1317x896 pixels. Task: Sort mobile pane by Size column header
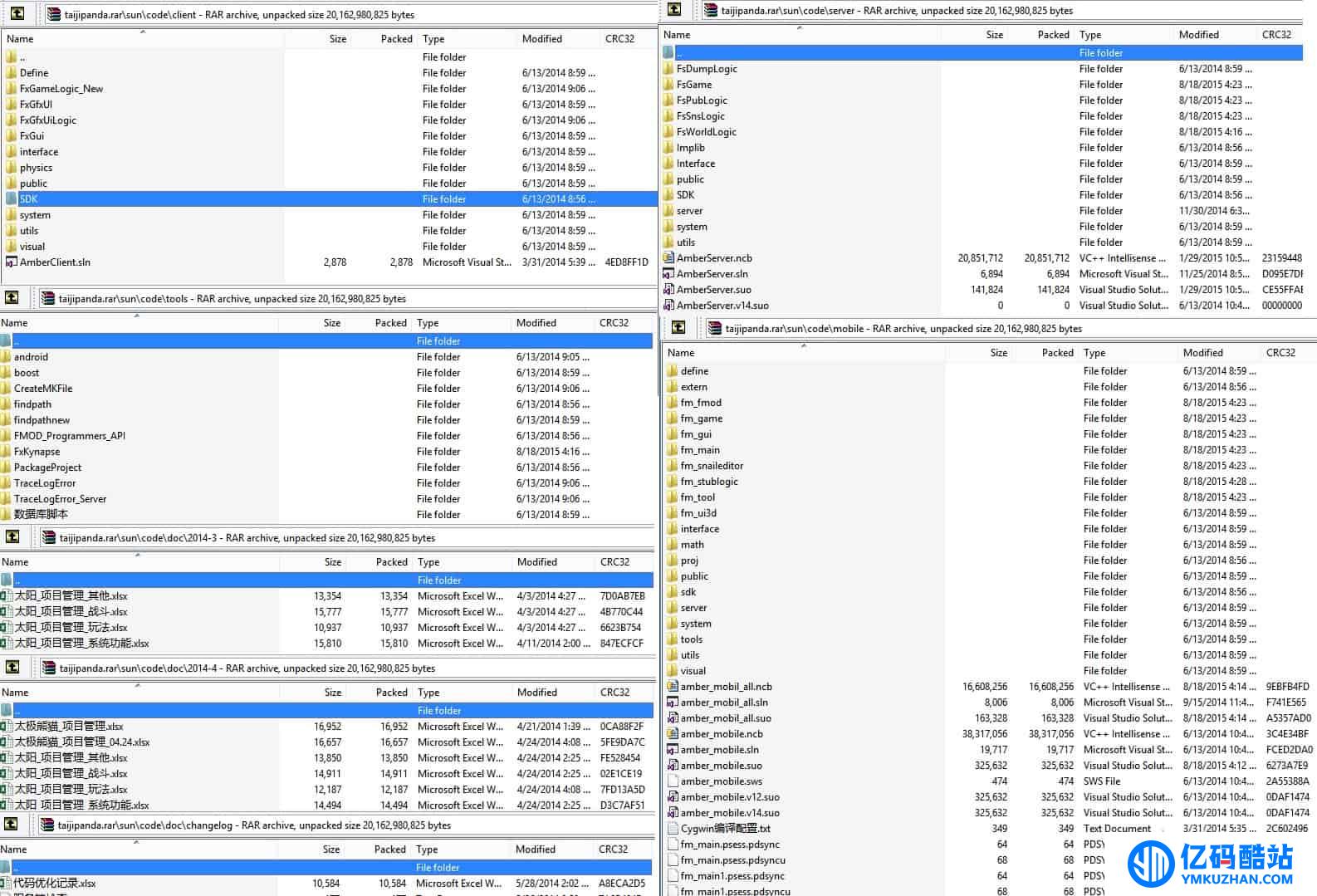[x=978, y=353]
